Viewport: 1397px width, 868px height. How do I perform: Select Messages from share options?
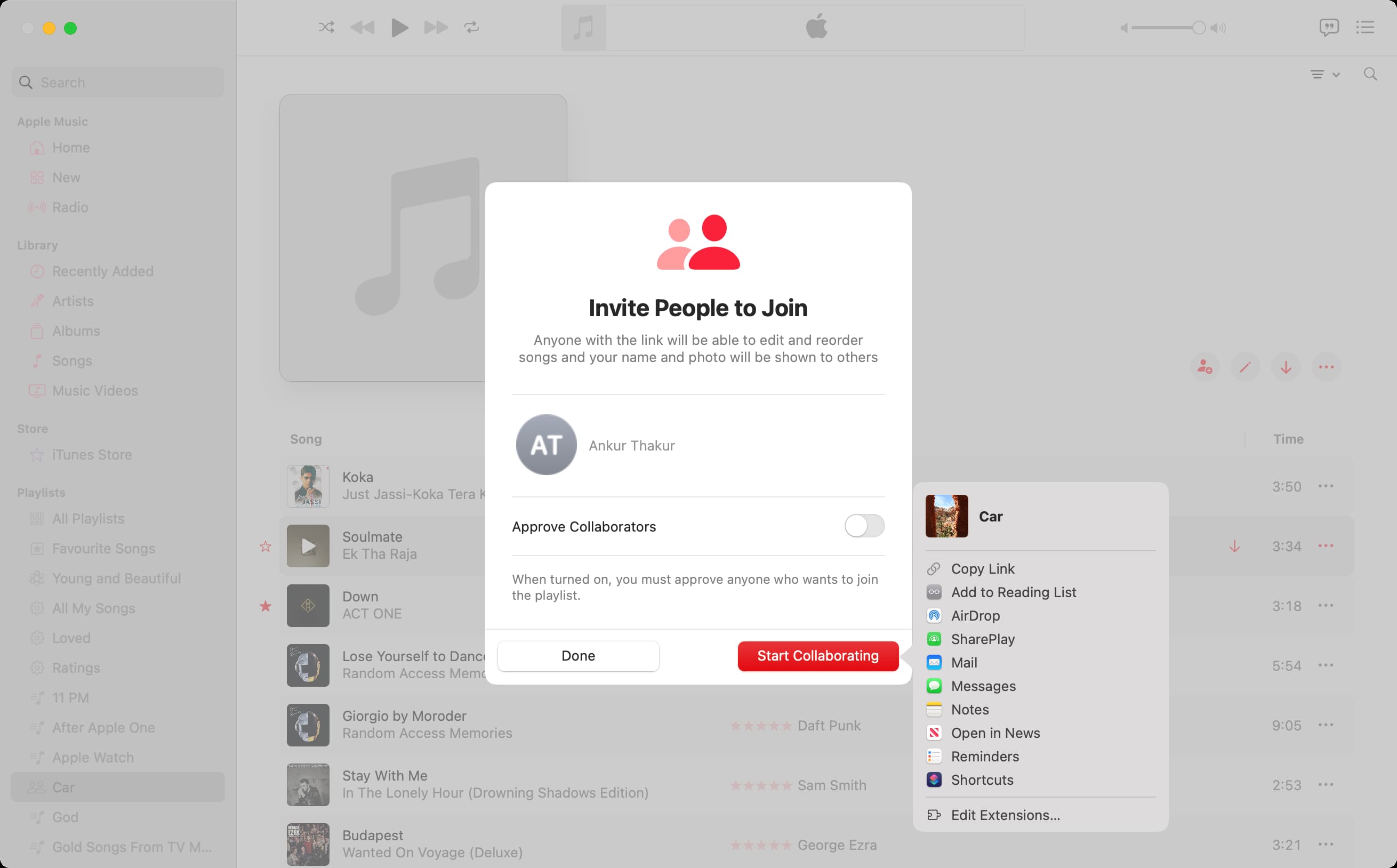[x=983, y=686]
